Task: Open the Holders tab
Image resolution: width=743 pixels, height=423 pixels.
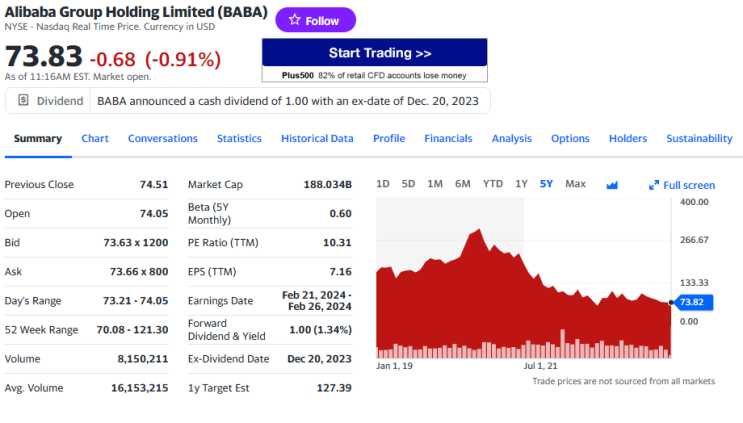Action: 628,139
